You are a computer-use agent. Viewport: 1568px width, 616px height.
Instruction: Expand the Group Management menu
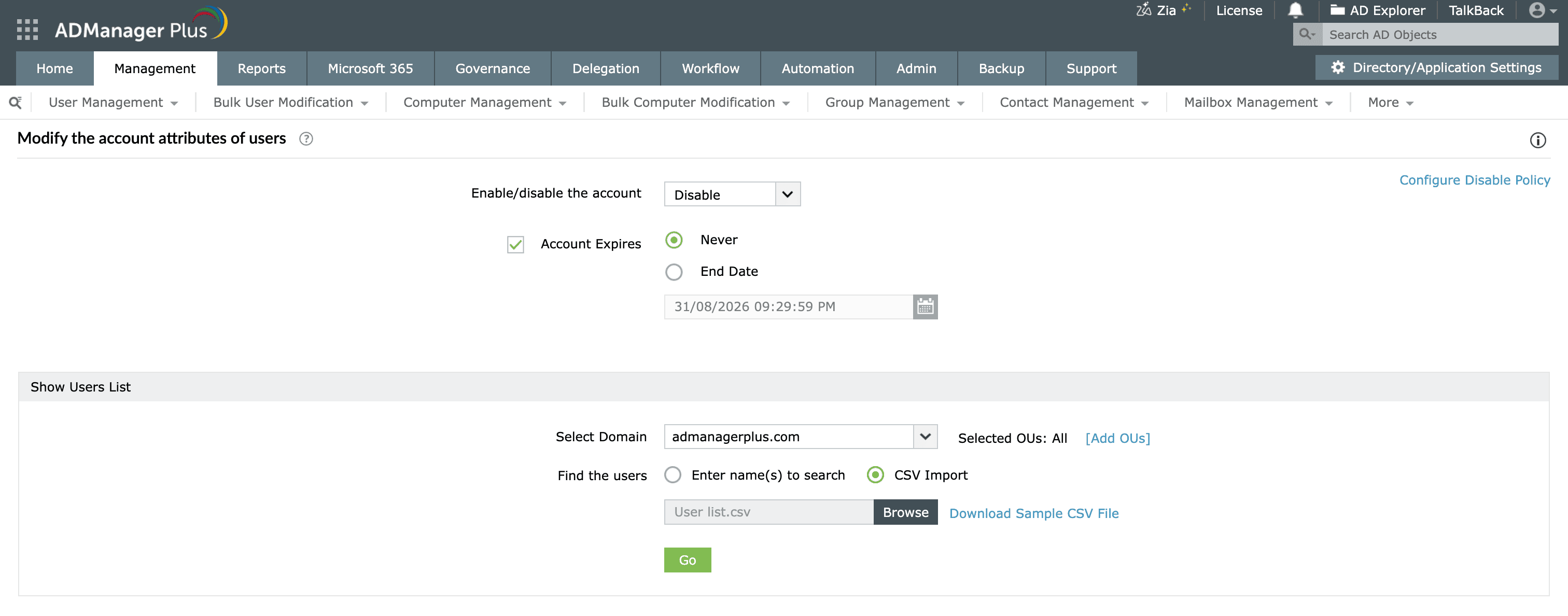point(895,102)
